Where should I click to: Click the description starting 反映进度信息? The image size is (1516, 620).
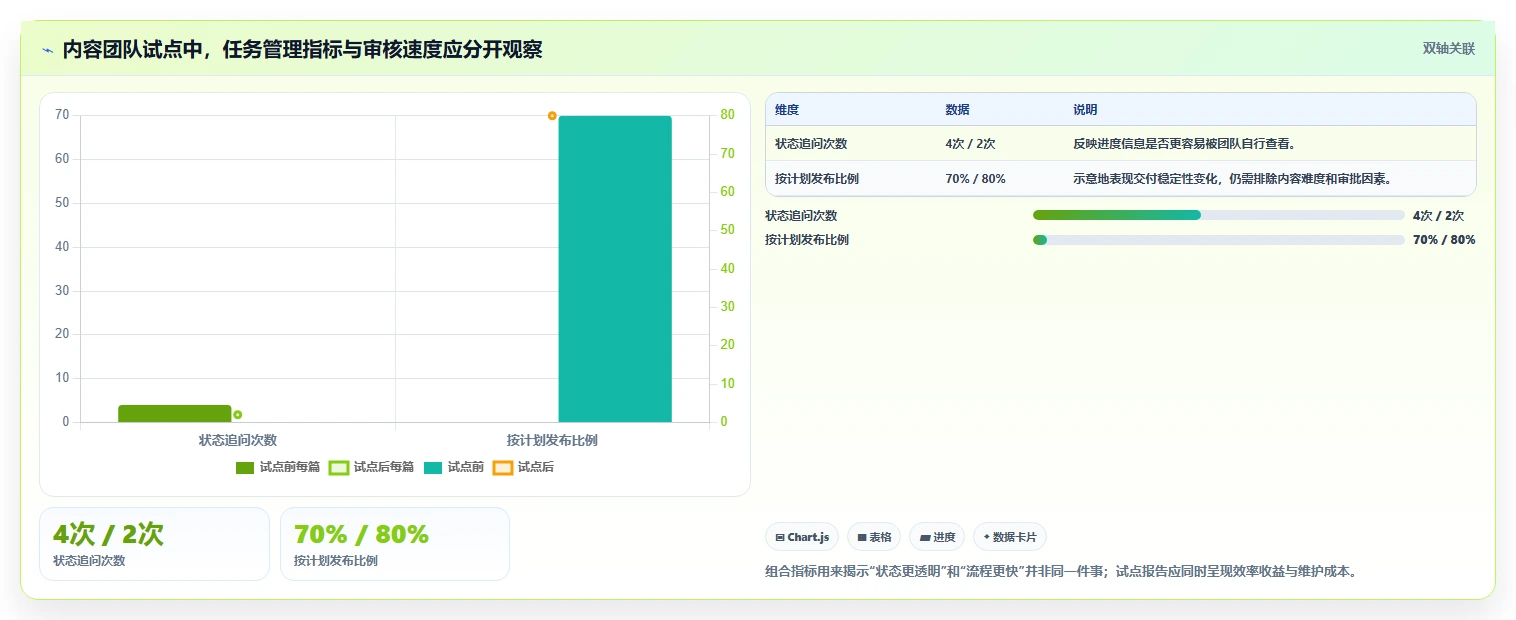tap(1185, 144)
